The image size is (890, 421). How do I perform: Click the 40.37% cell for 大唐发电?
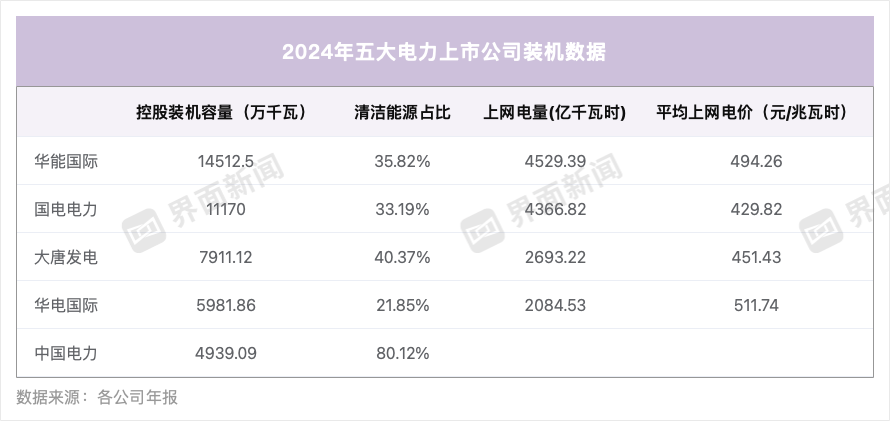coord(402,257)
